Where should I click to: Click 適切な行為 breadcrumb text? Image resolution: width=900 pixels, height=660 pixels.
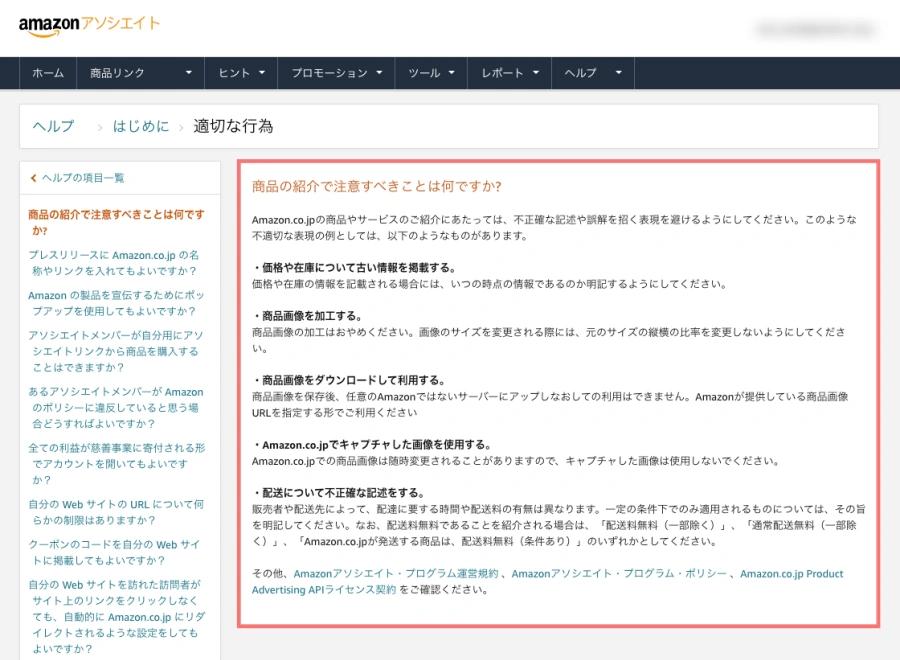coord(233,126)
